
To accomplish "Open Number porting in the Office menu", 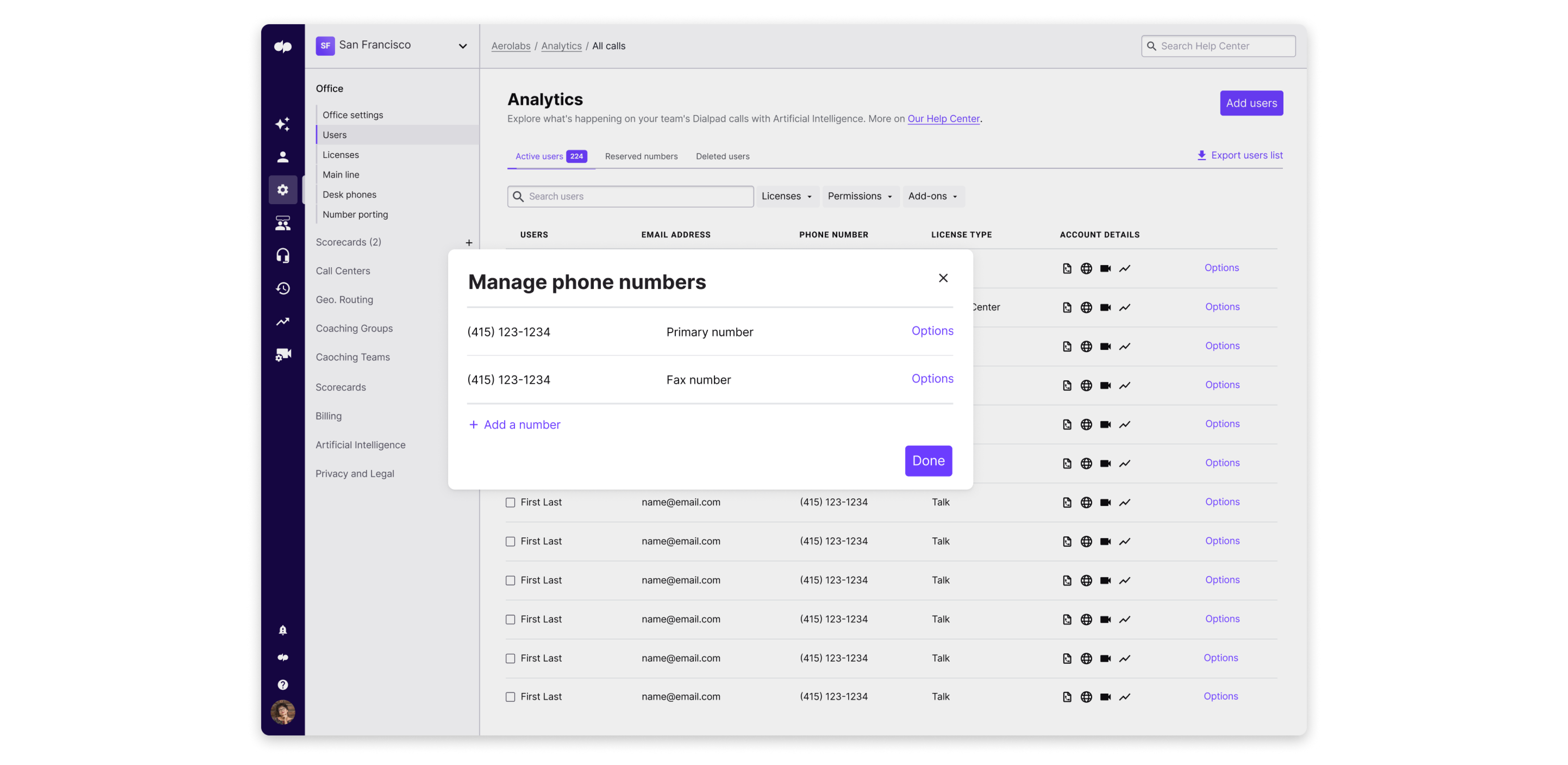I will point(355,214).
